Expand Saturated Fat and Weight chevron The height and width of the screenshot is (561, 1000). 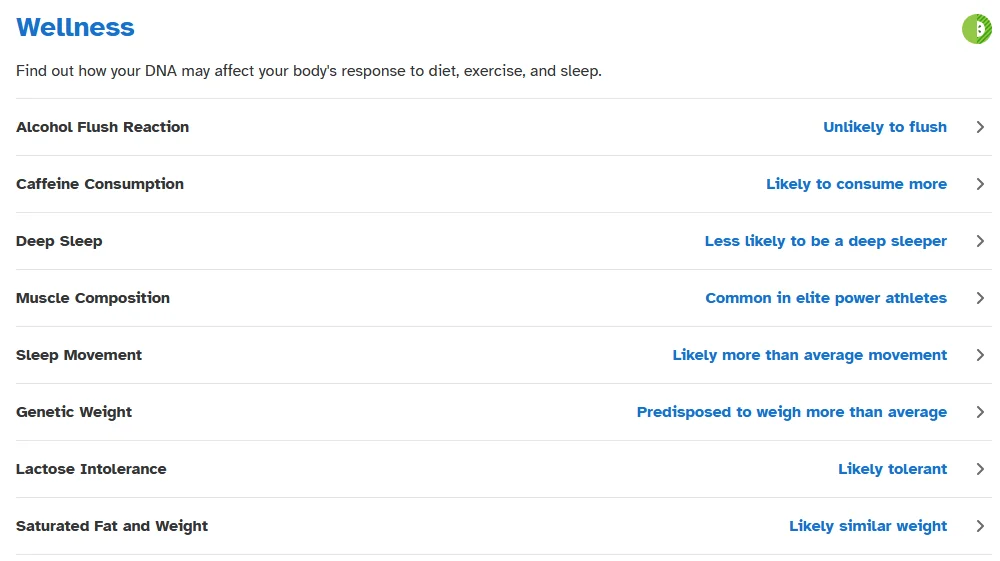(980, 527)
